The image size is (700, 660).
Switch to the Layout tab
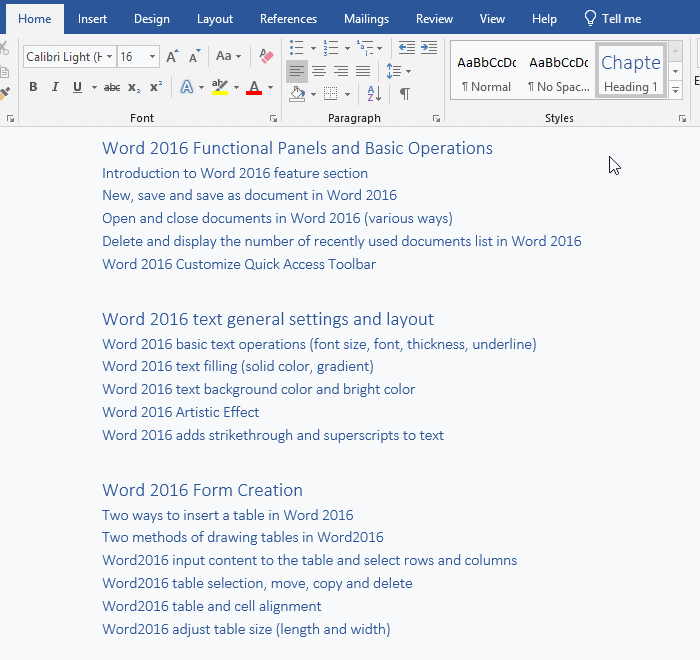click(x=215, y=19)
